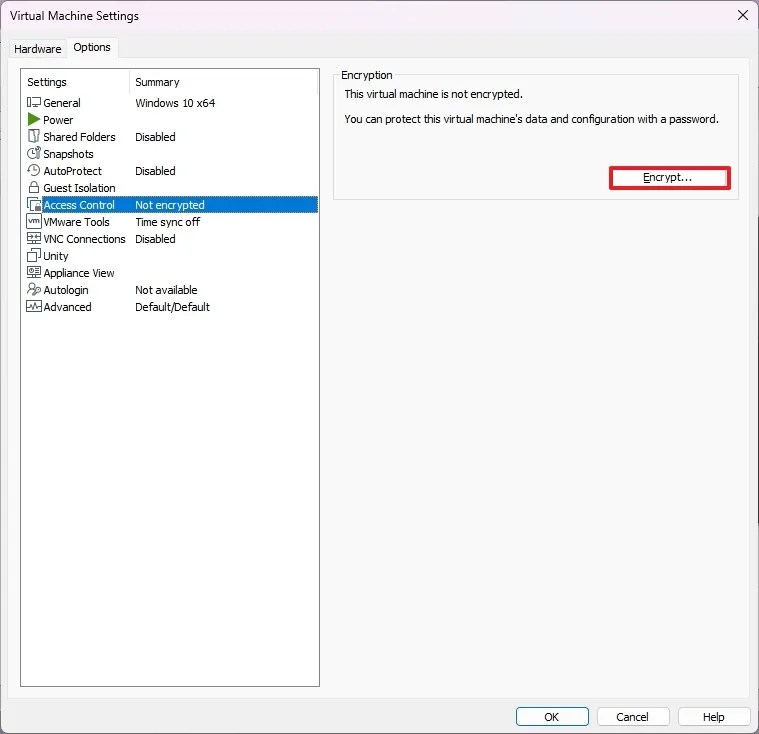Click the Shared Folders icon
Viewport: 759px width, 734px height.
tap(33, 136)
